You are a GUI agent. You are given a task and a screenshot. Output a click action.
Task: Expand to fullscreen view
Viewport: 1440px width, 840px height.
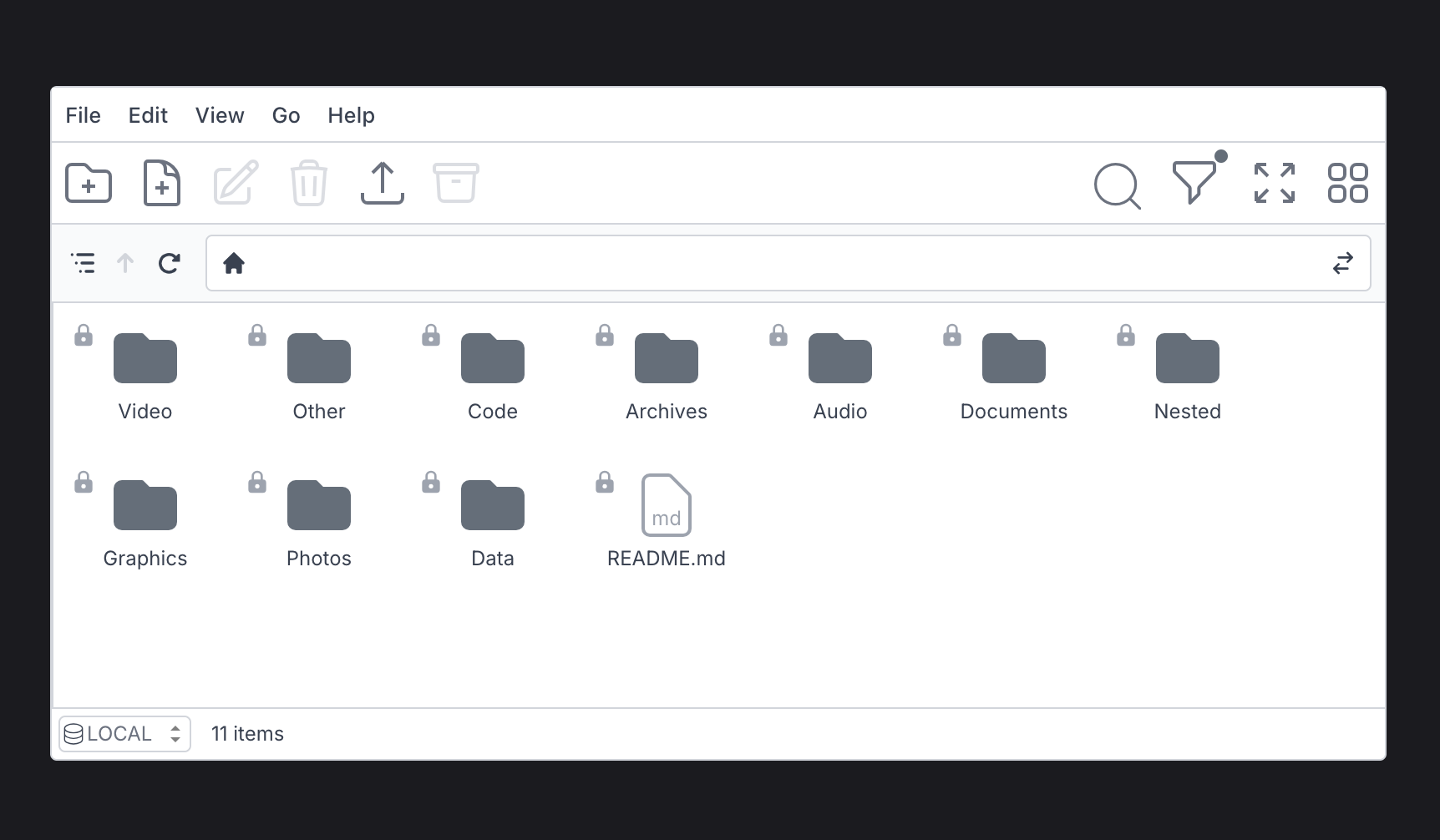click(1274, 183)
